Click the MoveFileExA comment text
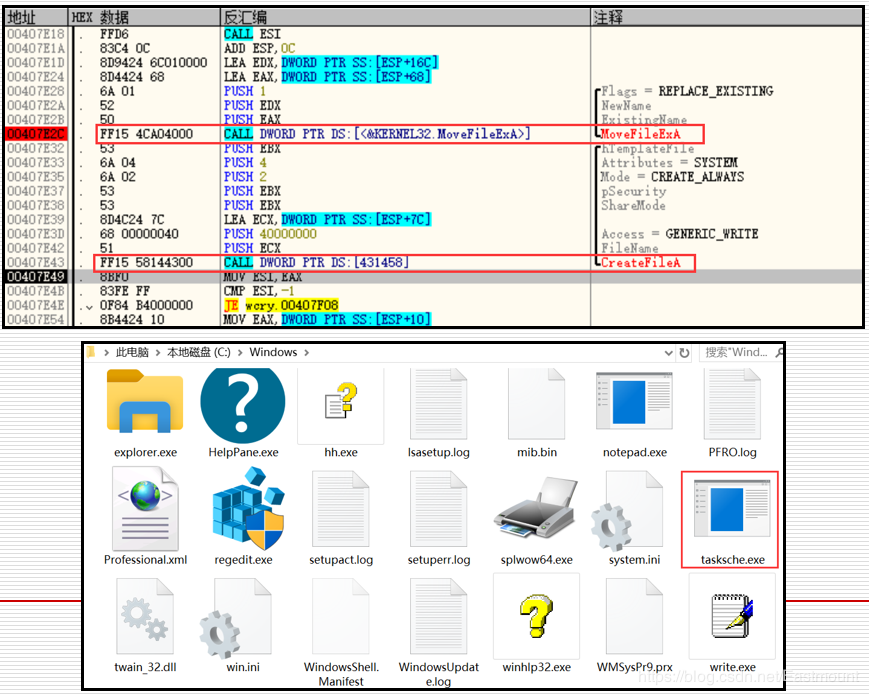The image size is (869, 695). (x=640, y=134)
